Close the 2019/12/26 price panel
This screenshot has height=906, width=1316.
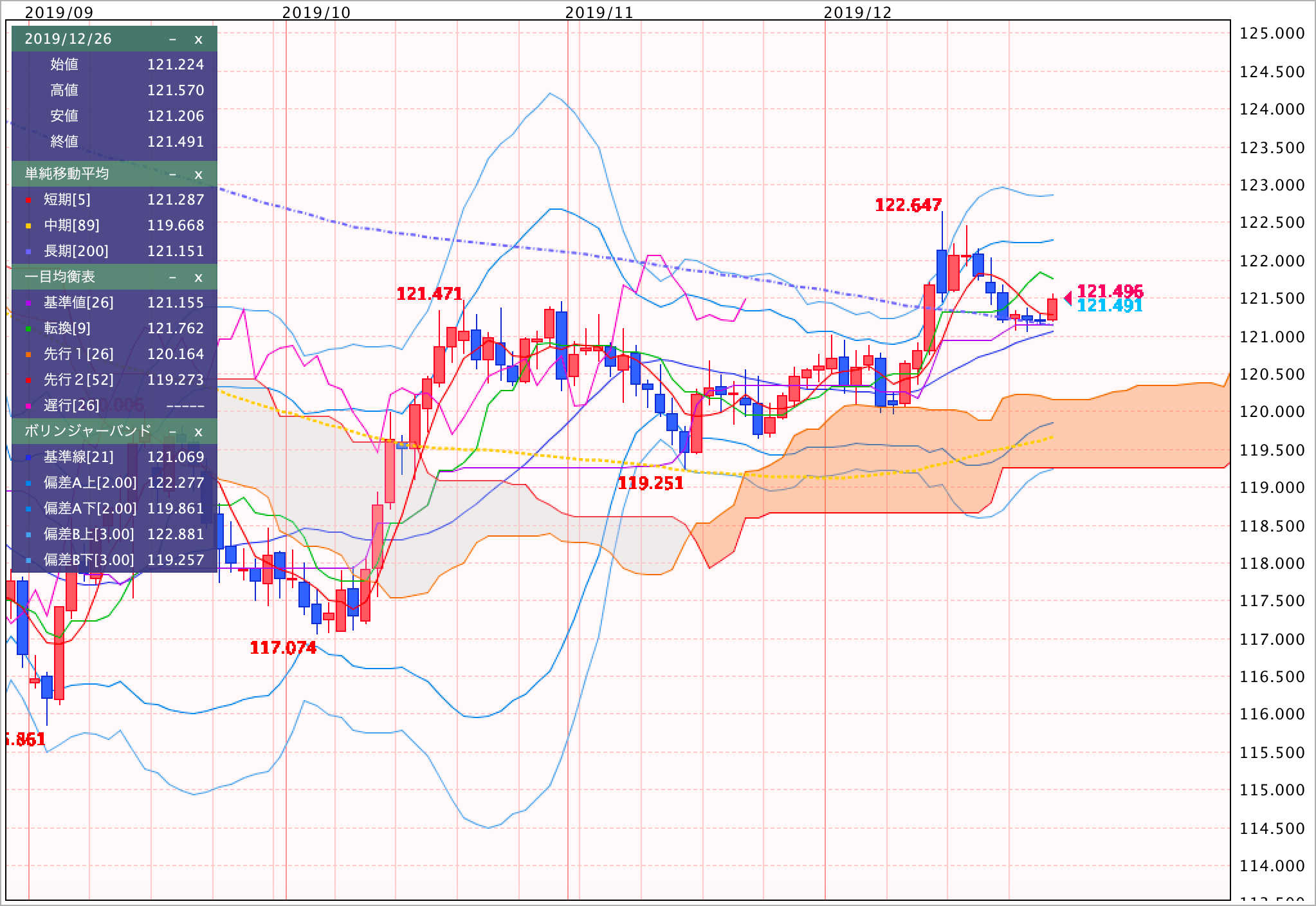coord(198,39)
